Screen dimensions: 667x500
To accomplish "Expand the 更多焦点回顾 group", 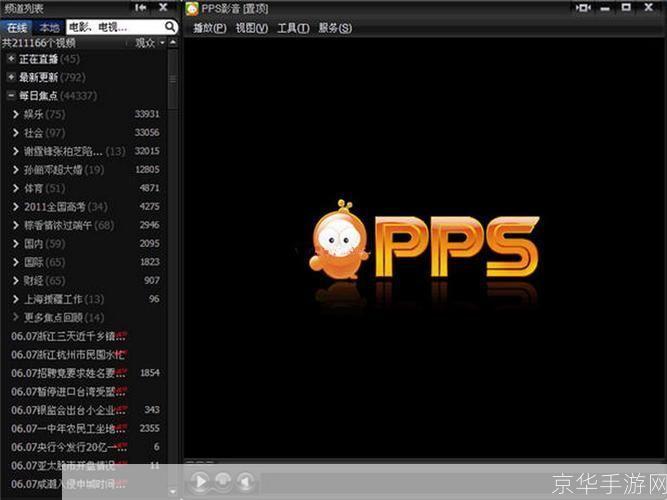I will click(16, 317).
